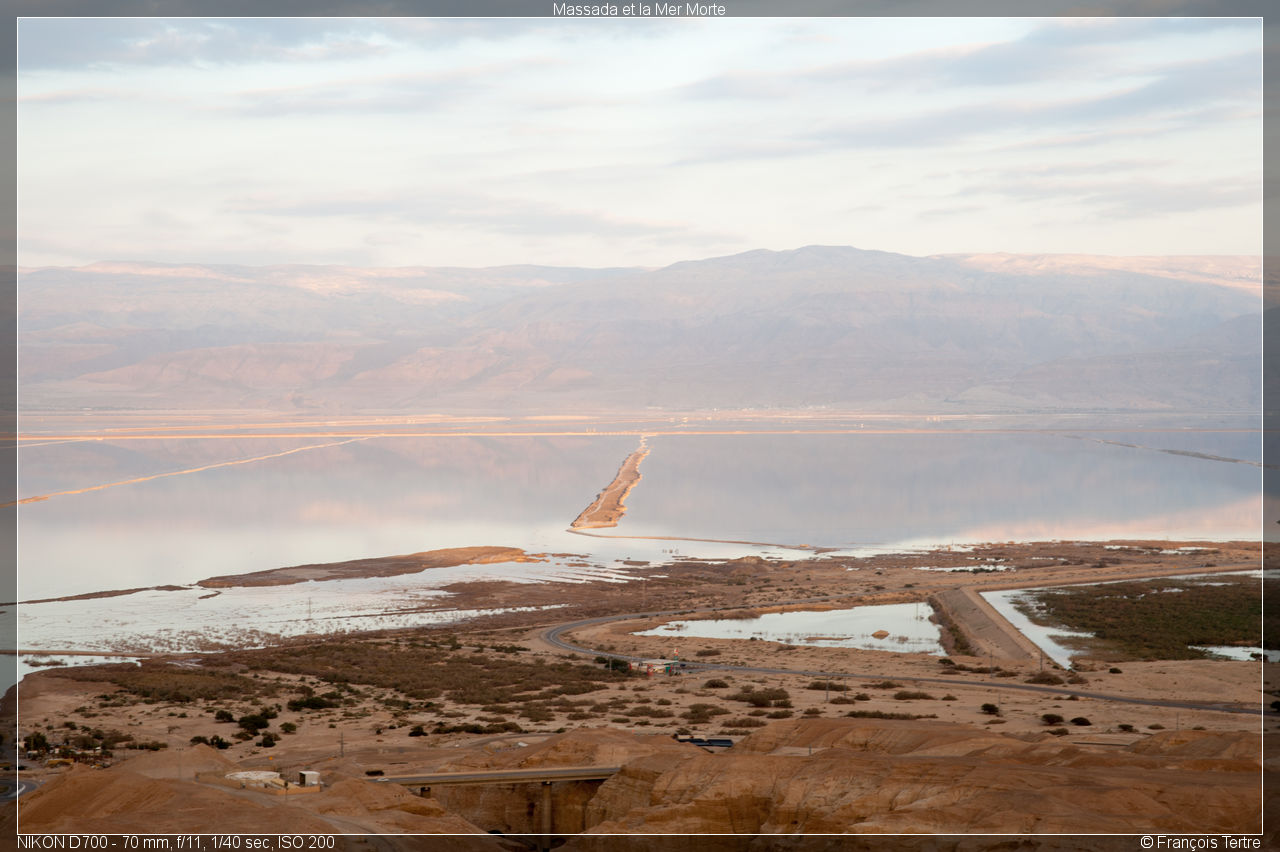Click the NIKON D700 EXIF caption text

point(176,842)
